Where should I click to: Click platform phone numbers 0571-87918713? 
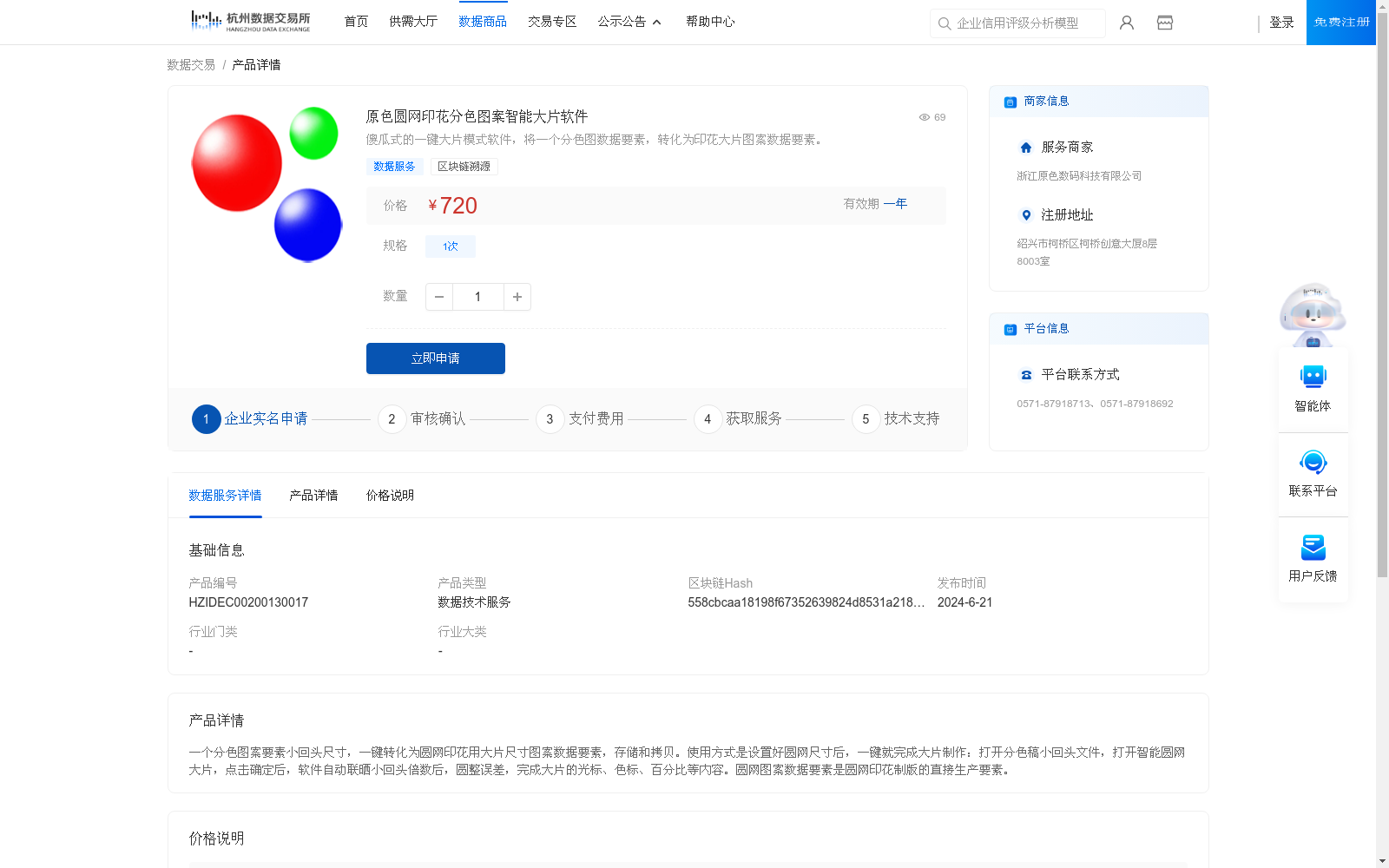1095,404
